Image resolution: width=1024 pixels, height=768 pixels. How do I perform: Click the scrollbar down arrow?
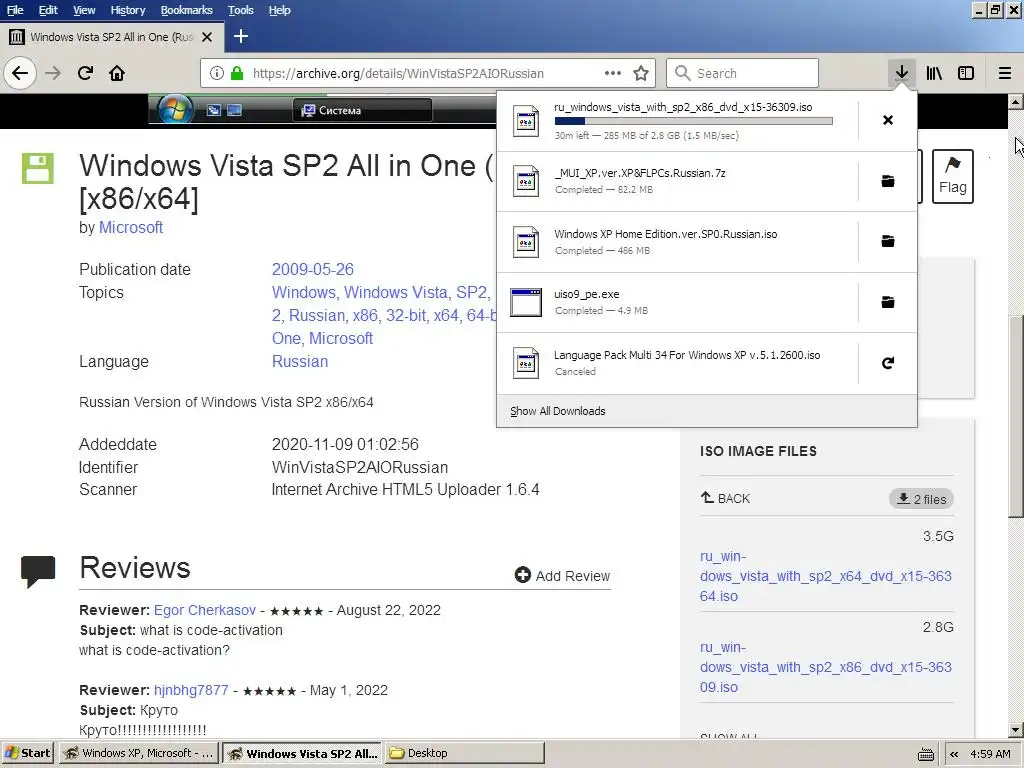click(x=1016, y=730)
